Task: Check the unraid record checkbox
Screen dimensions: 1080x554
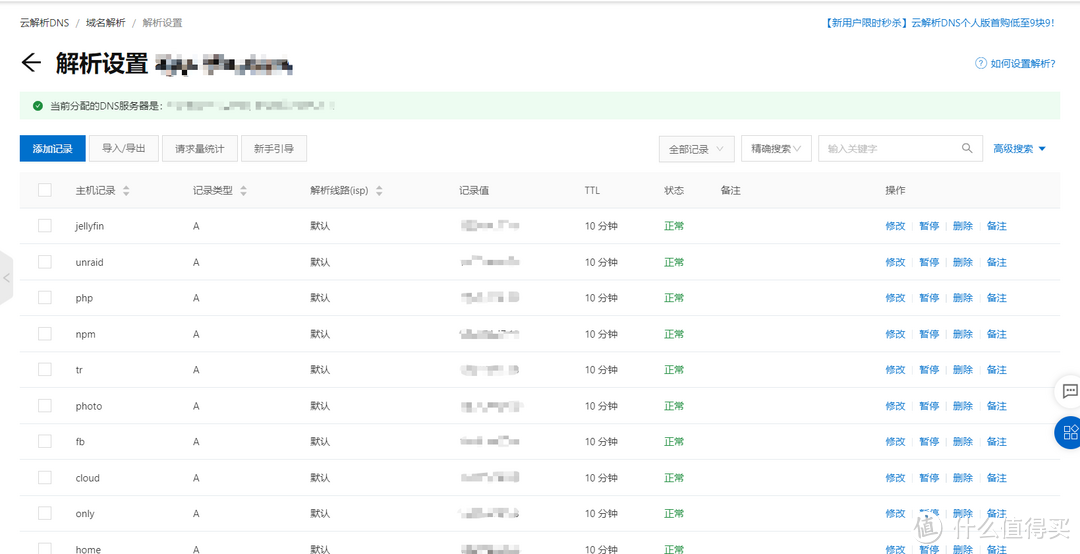Action: click(45, 262)
